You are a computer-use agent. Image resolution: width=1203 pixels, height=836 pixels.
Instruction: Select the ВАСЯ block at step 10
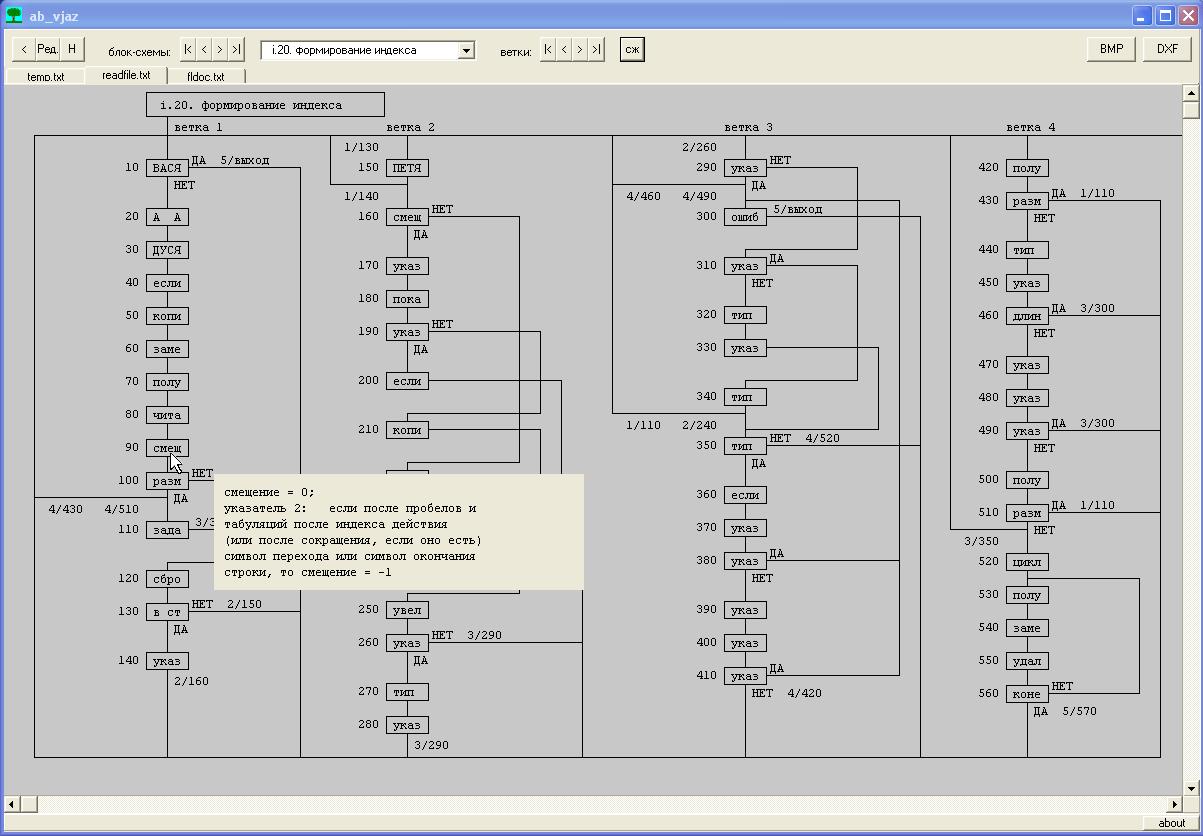coord(167,168)
